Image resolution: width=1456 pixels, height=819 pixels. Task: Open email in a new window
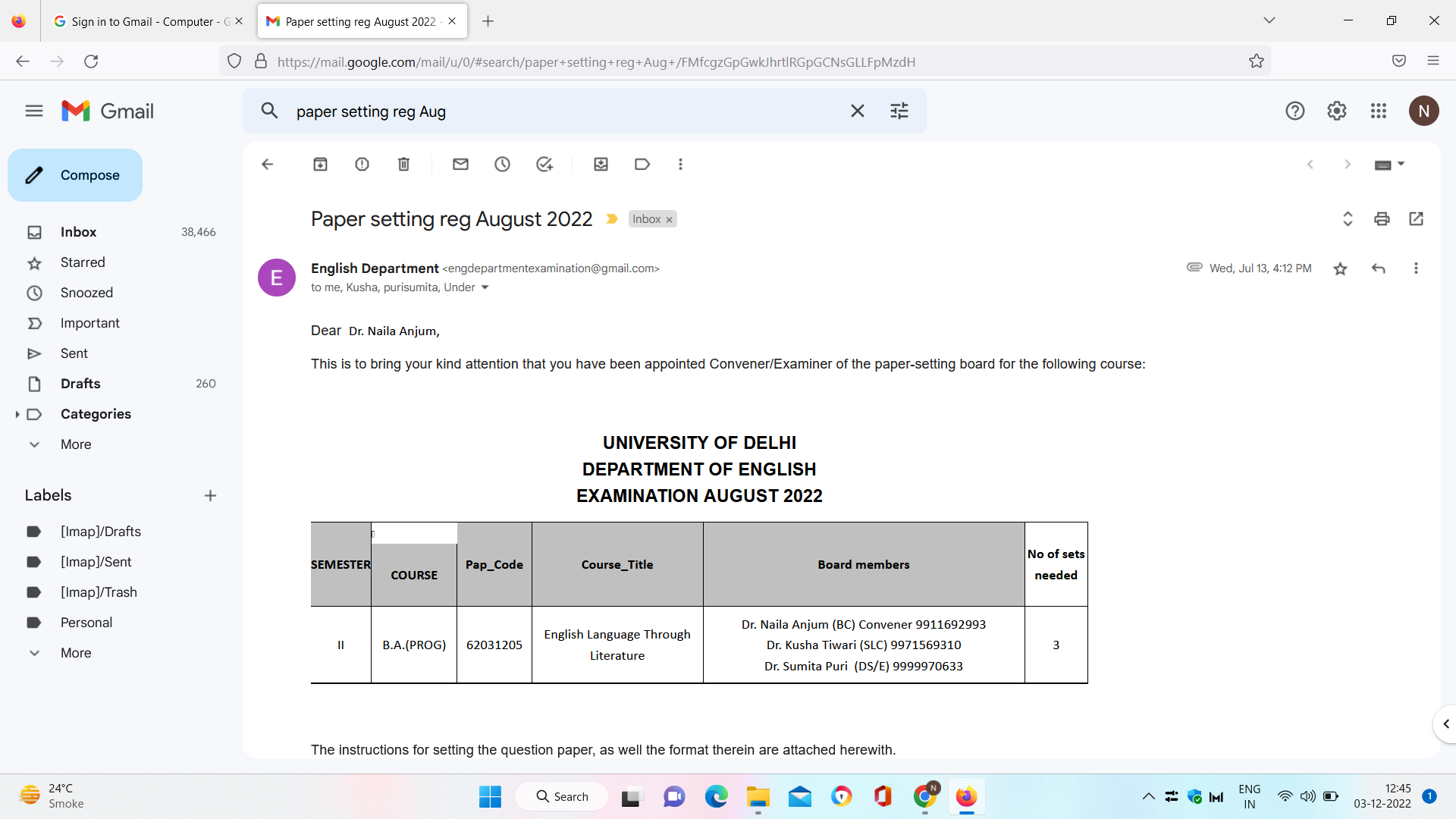point(1416,219)
